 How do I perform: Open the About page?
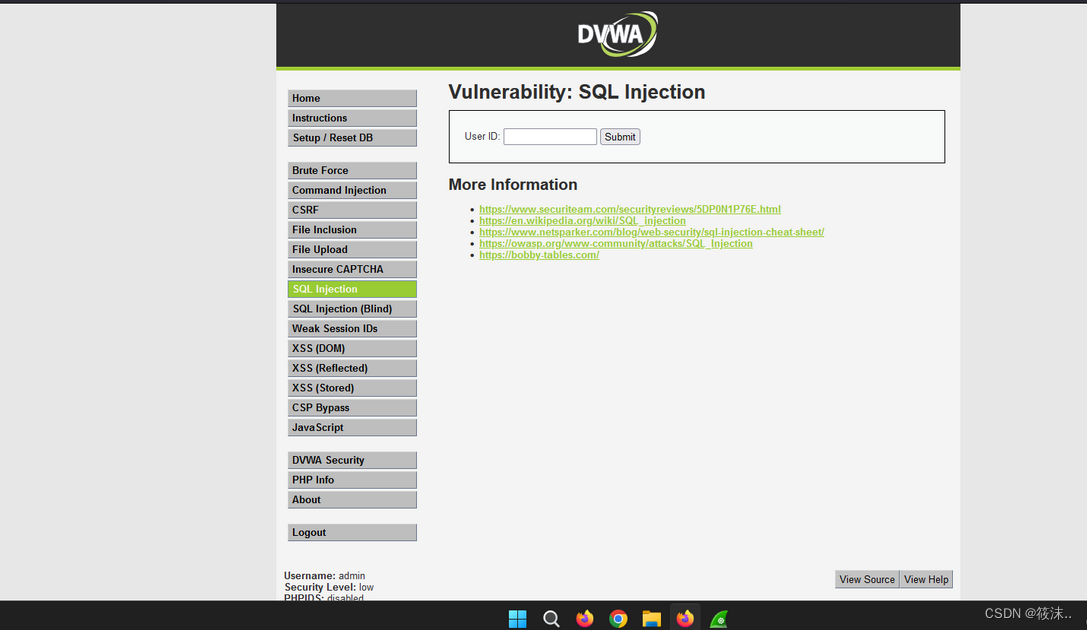click(352, 500)
